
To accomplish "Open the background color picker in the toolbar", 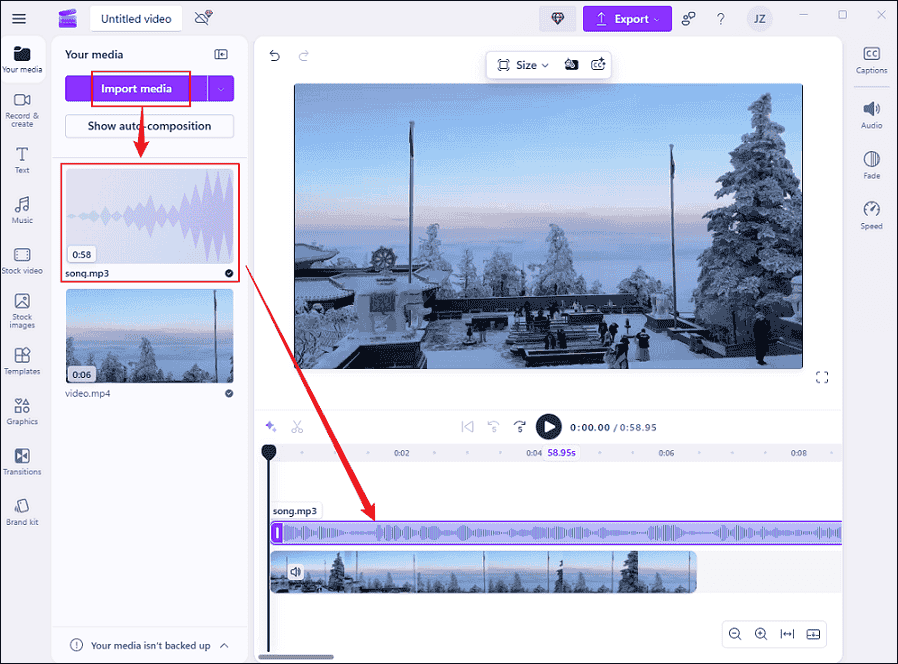I will [x=571, y=63].
